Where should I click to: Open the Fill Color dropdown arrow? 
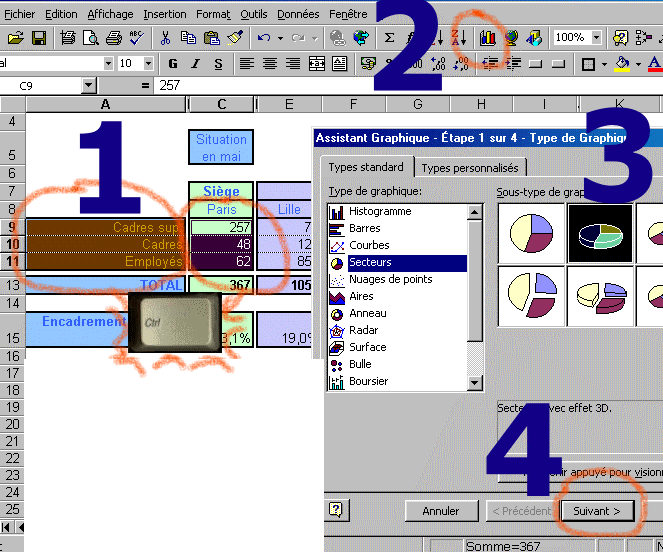638,64
